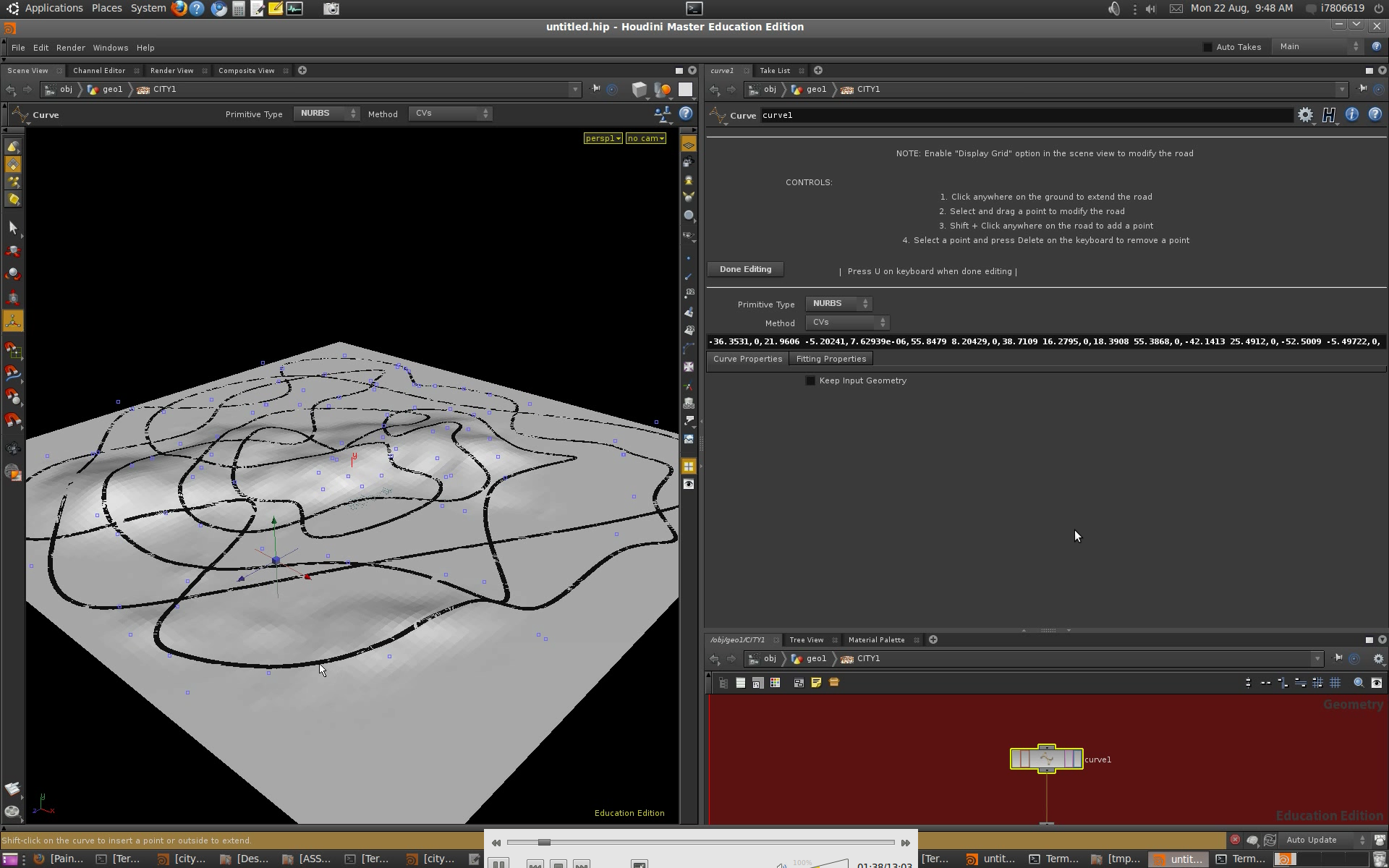Open the viewport layout four-pane icon

pos(689,467)
